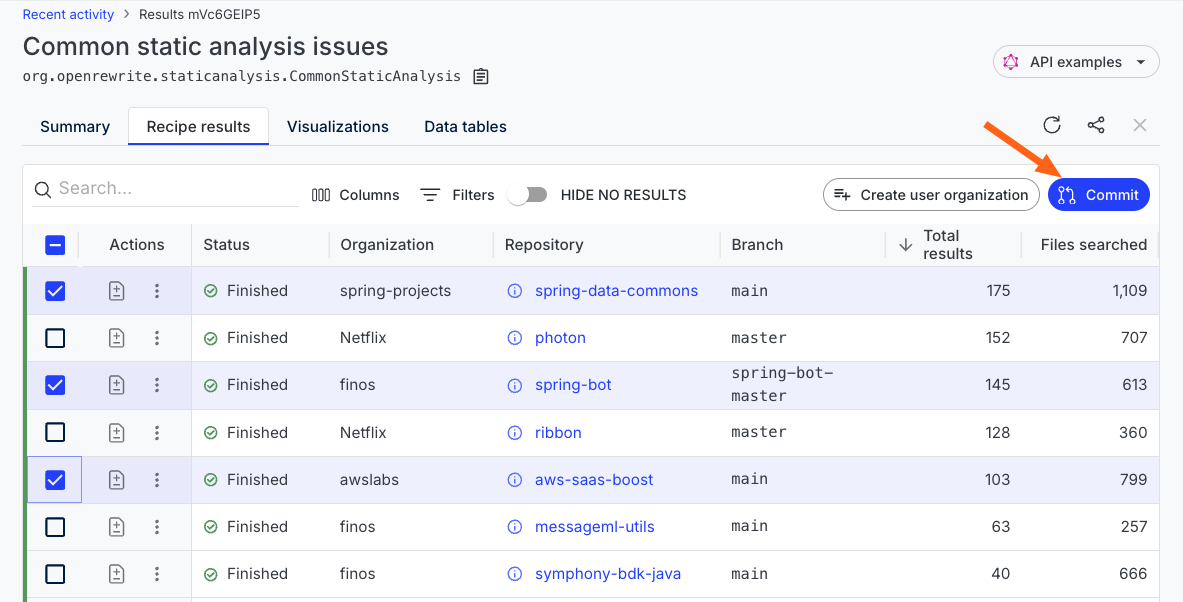Screen dimensions: 1183x602
Task: Check the photon row checkbox
Action: click(x=55, y=338)
